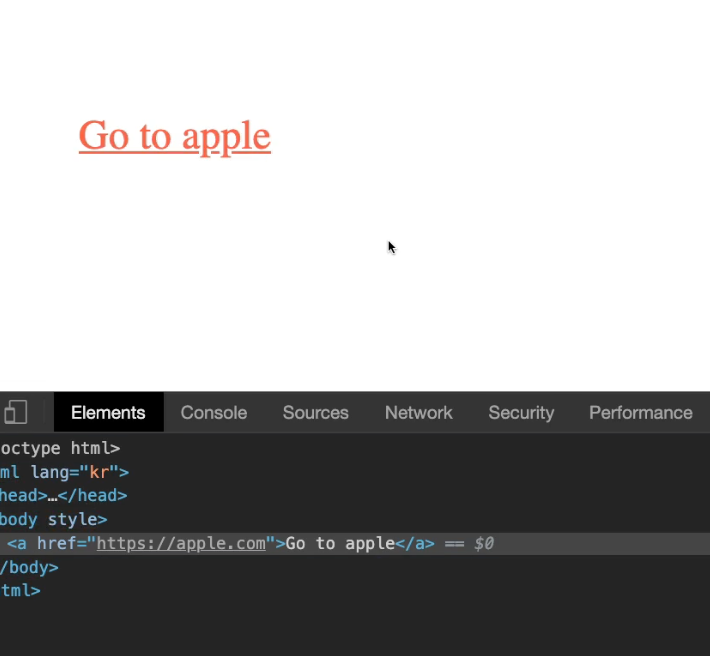
Task: Open the Elements tab
Action: pyautogui.click(x=108, y=412)
